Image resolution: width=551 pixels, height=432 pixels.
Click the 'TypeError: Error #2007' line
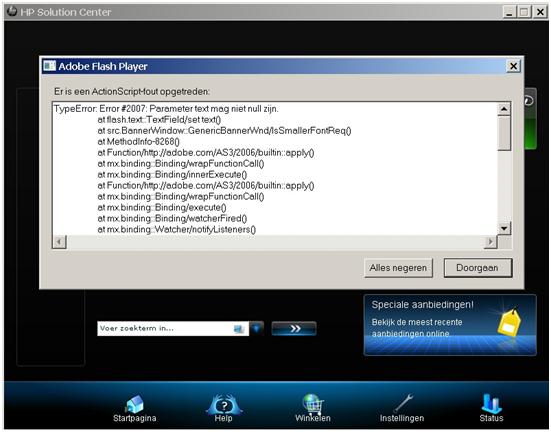(166, 109)
